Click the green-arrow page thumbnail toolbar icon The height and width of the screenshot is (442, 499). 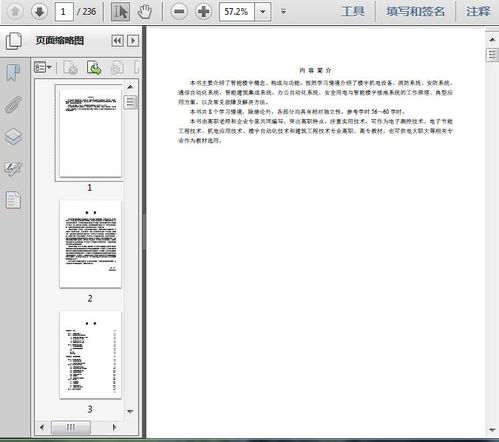(94, 68)
